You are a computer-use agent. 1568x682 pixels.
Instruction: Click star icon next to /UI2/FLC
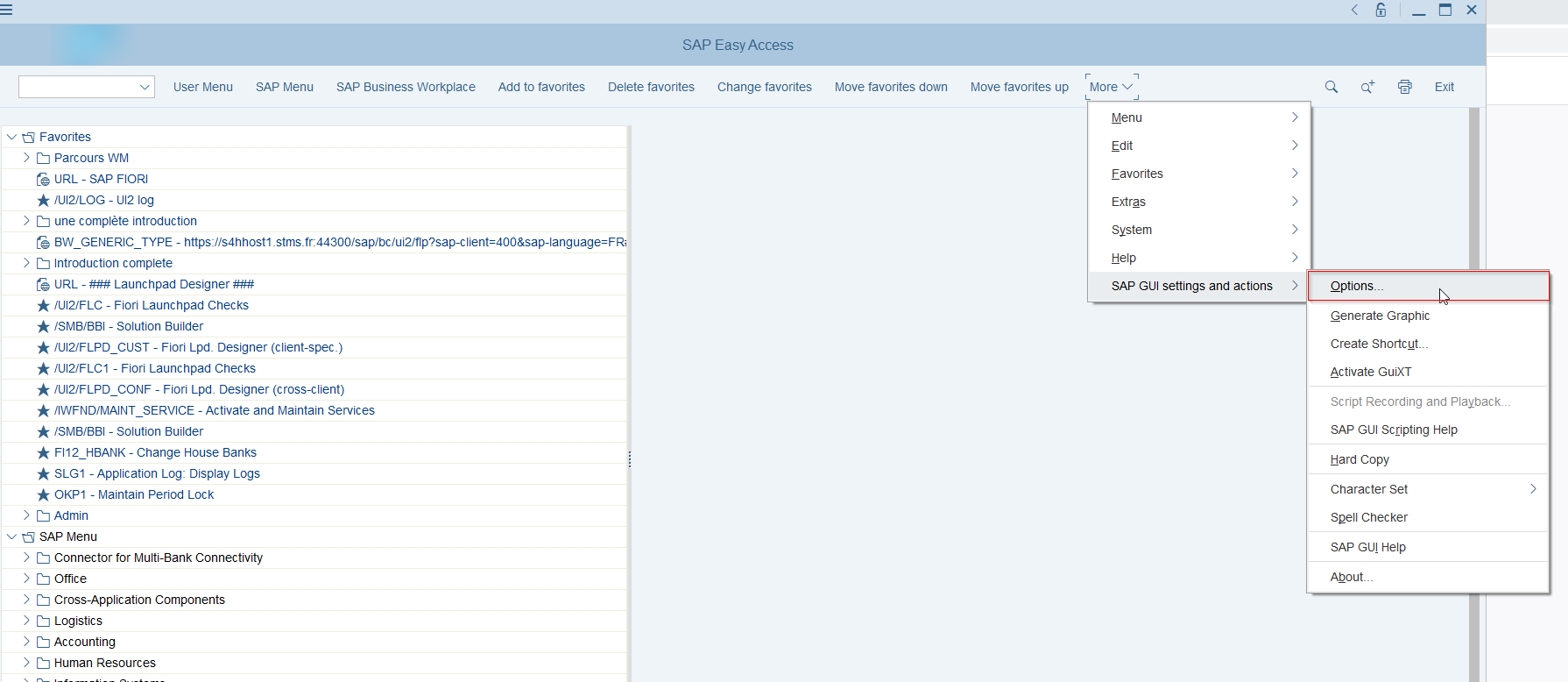pyautogui.click(x=43, y=305)
